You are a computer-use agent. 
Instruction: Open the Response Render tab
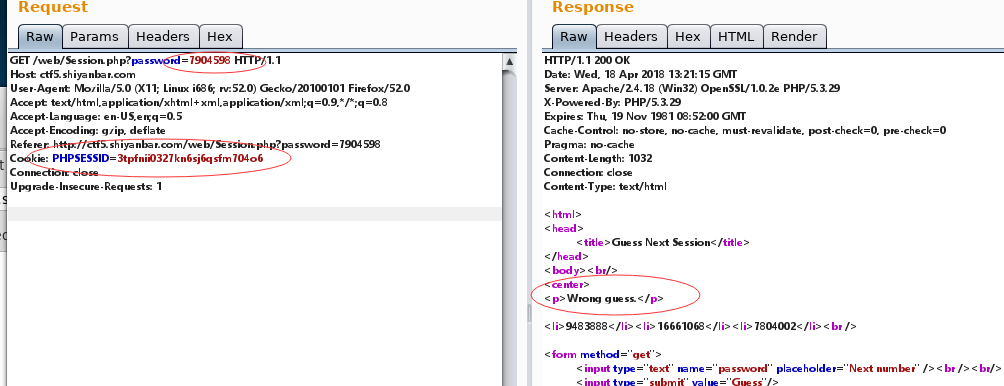click(795, 36)
